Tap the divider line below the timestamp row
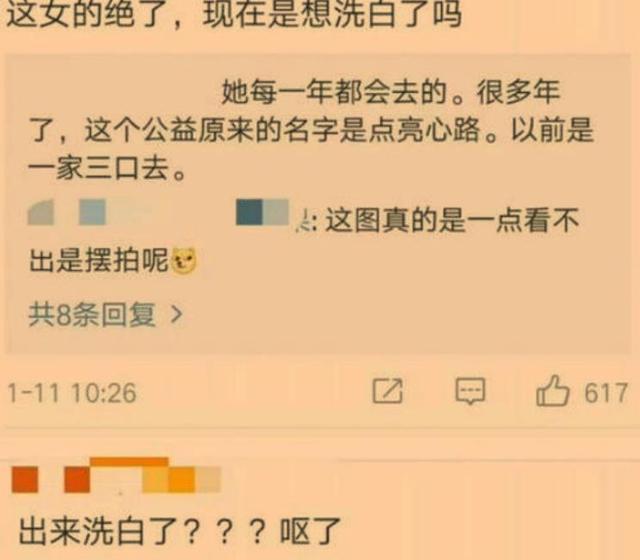640x560 pixels. point(320,427)
